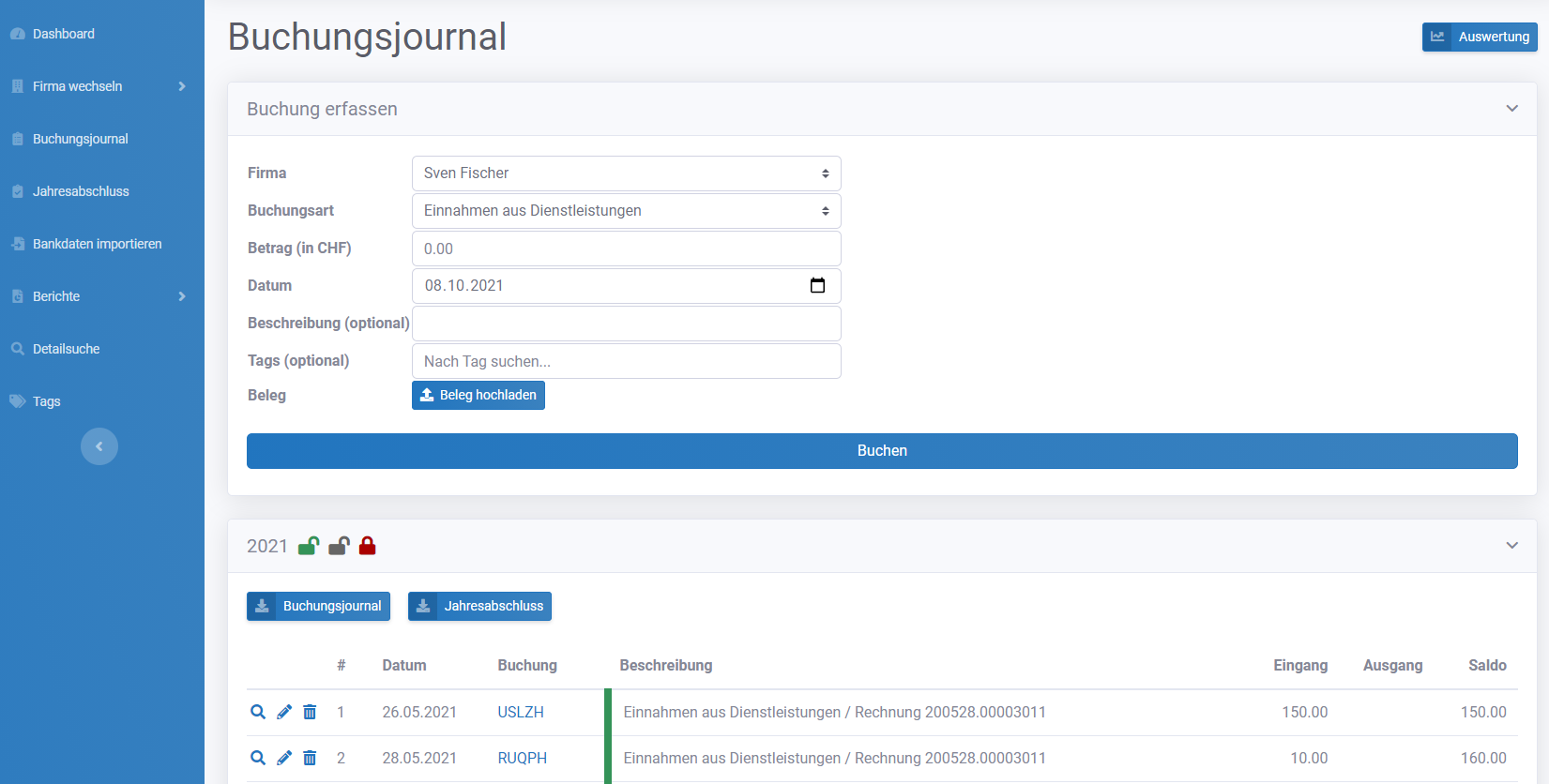This screenshot has height=784, width=1549.
Task: Delete booking 1 with the trash icon
Action: point(310,712)
